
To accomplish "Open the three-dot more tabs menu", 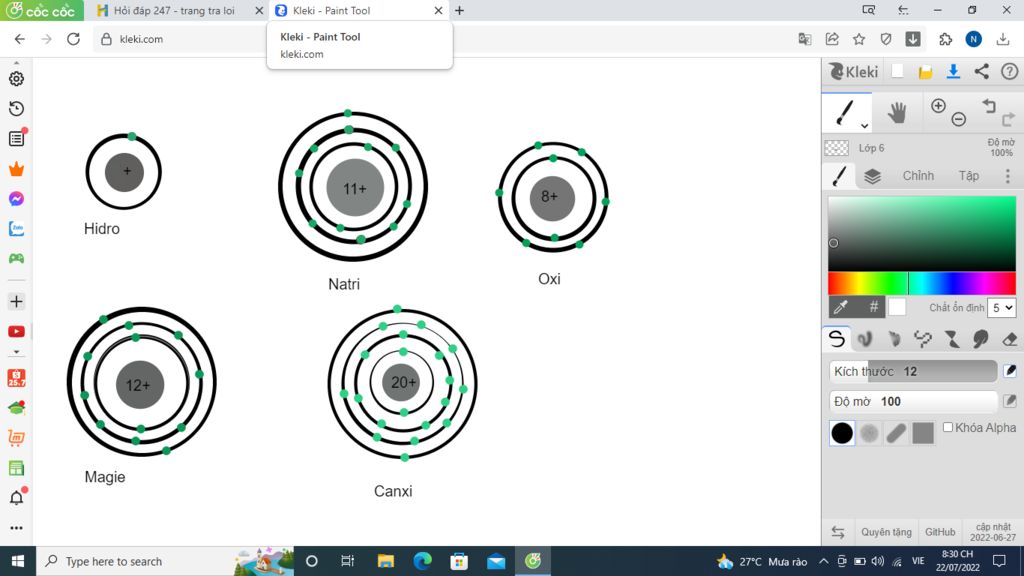I will tap(1008, 176).
